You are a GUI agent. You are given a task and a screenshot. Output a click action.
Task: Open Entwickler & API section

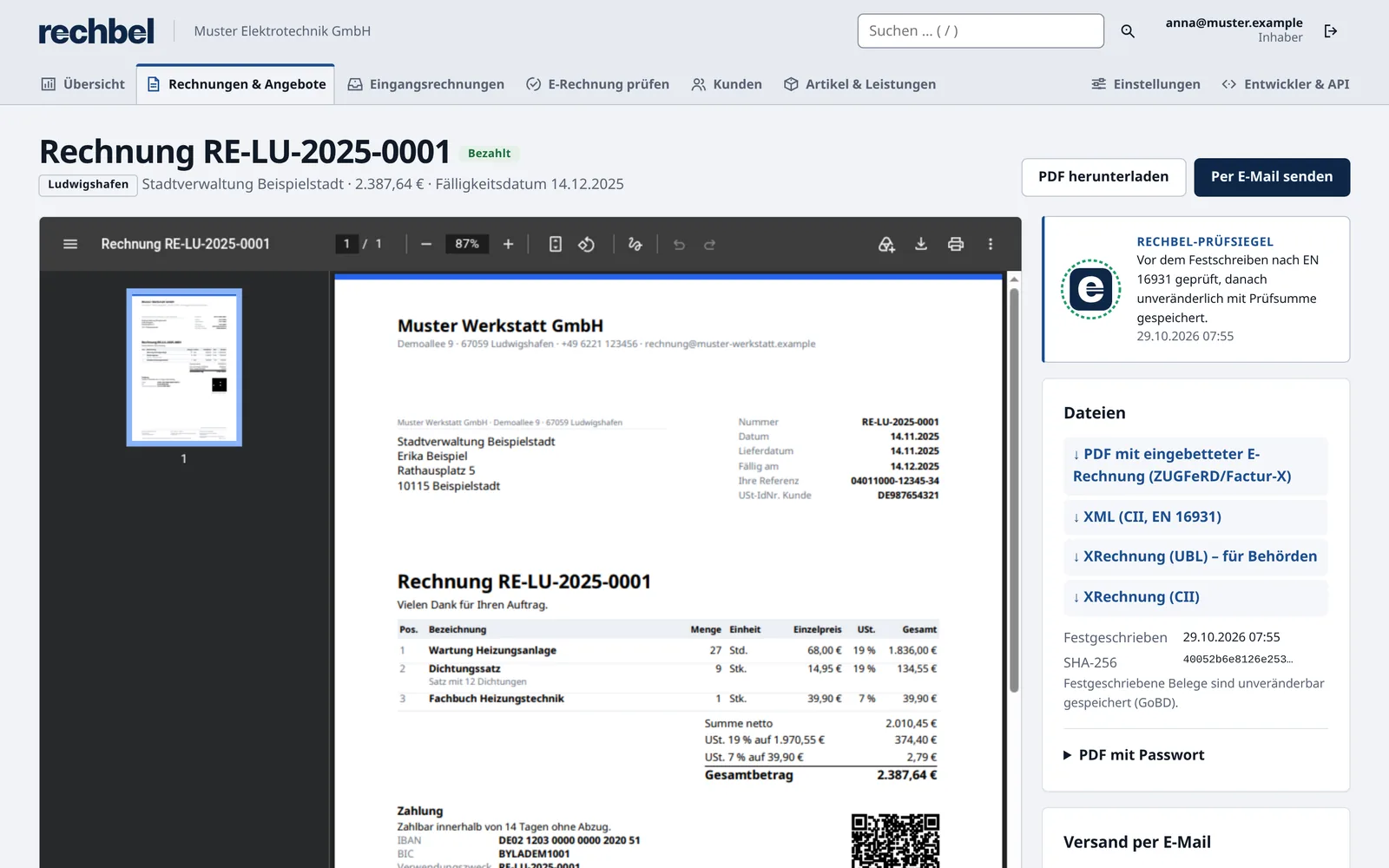point(1286,84)
